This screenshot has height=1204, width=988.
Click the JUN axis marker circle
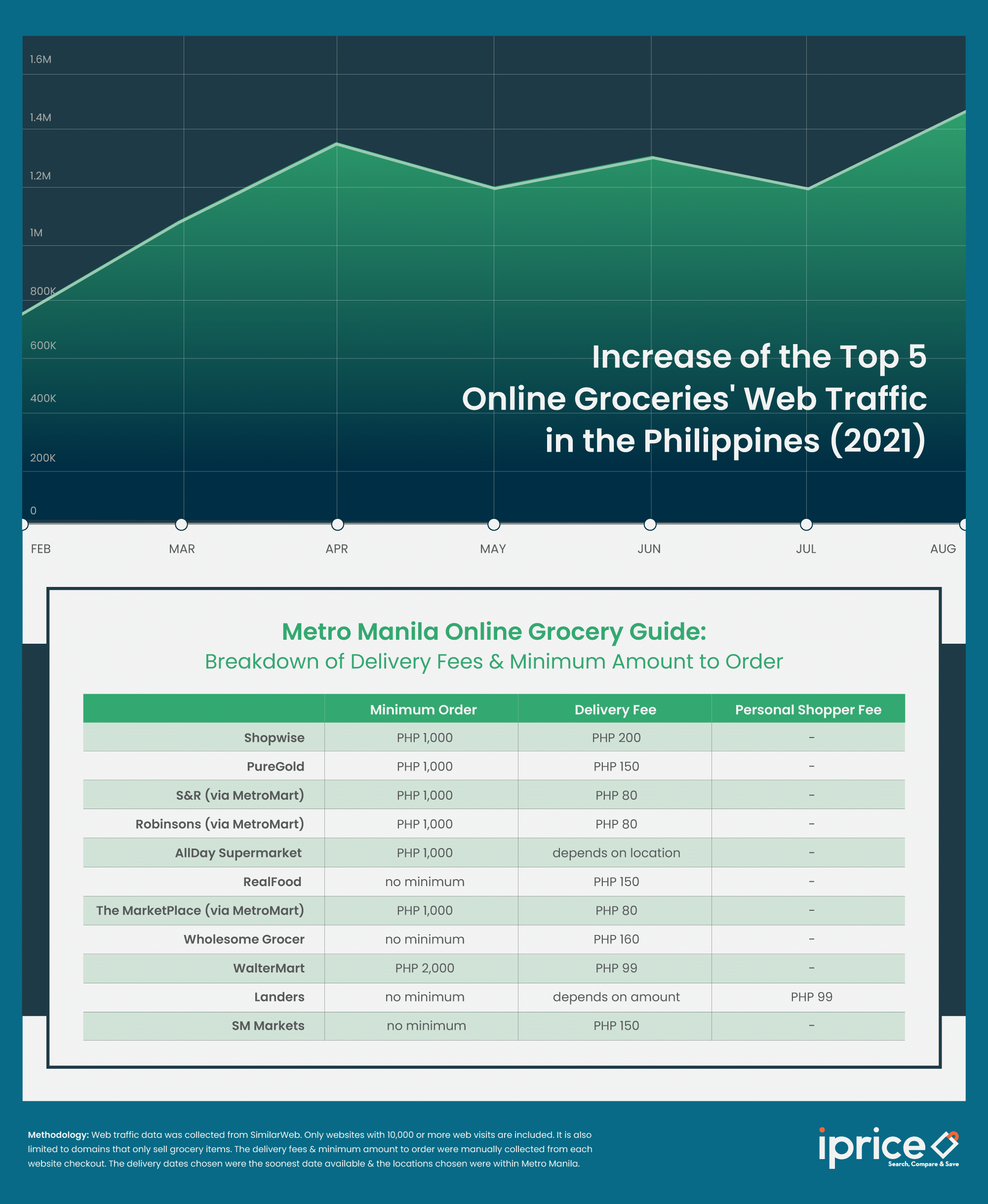[x=650, y=524]
